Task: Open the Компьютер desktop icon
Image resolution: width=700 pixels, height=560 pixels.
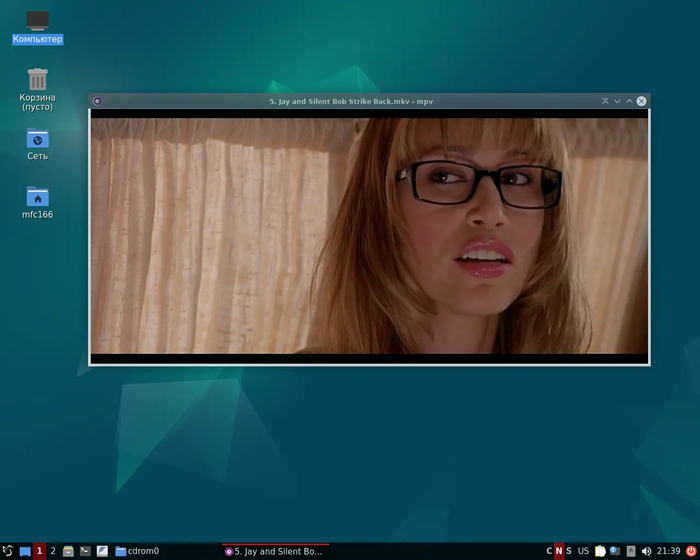Action: coord(38,28)
